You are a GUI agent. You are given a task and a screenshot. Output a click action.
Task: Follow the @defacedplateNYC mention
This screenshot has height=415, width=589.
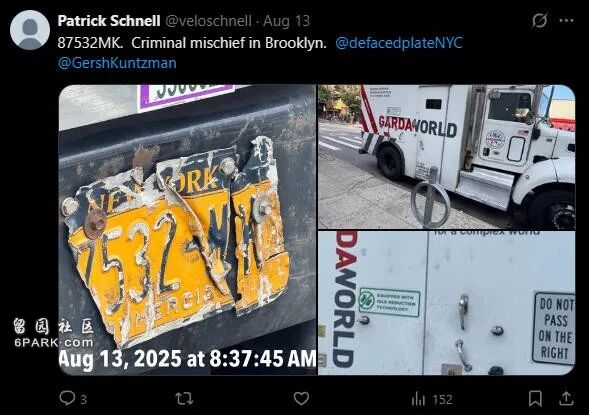tap(399, 43)
